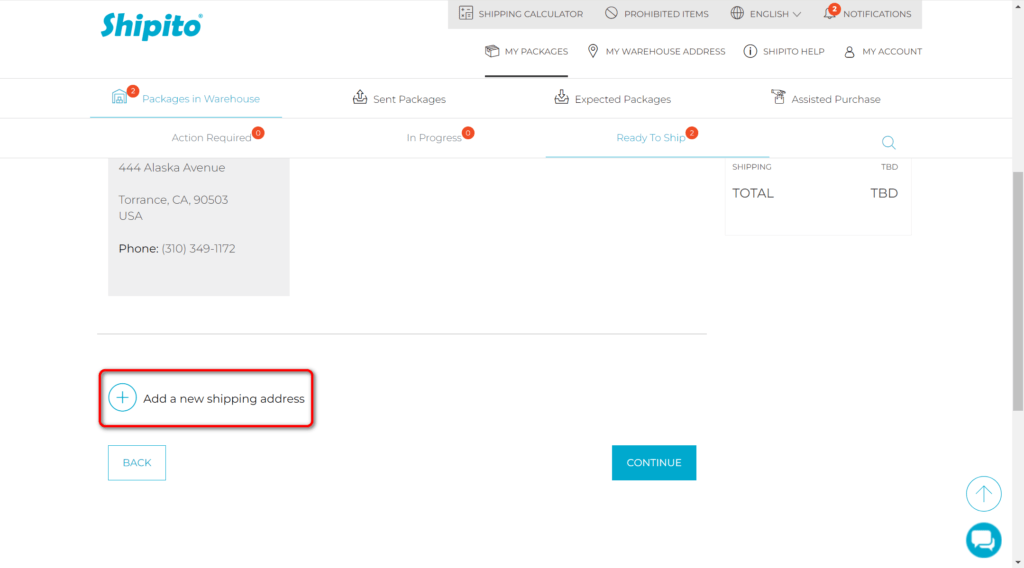Select the In Progress sub-tab
The height and width of the screenshot is (568, 1024).
point(434,138)
